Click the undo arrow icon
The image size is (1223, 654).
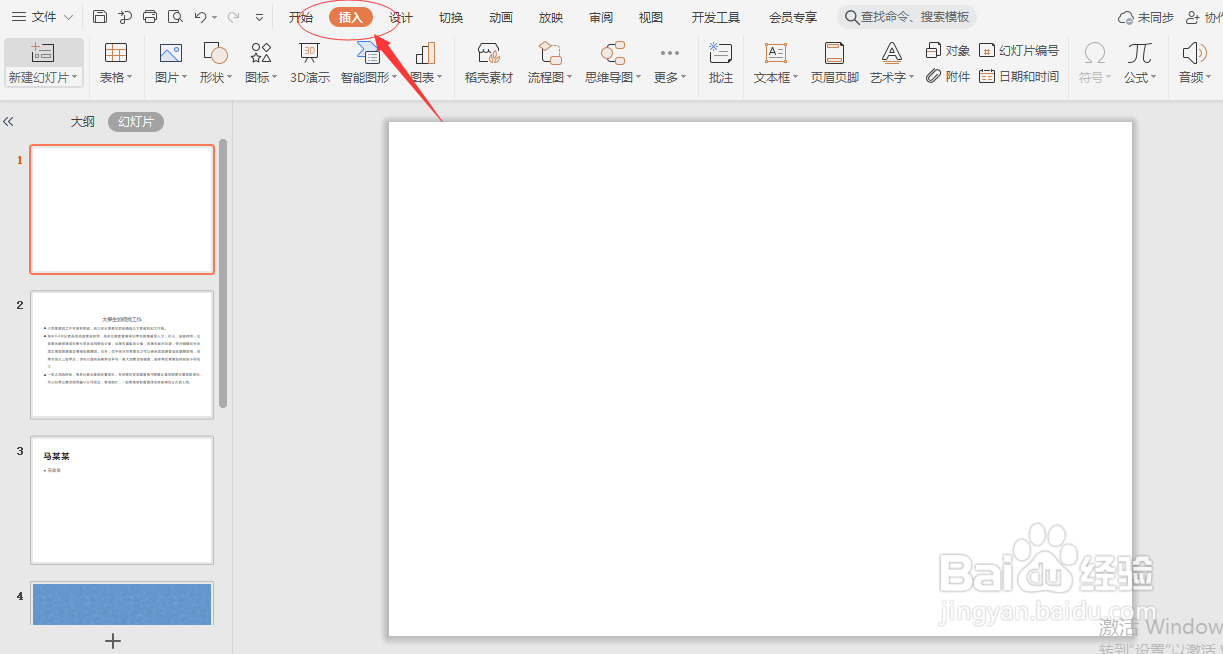[x=201, y=17]
